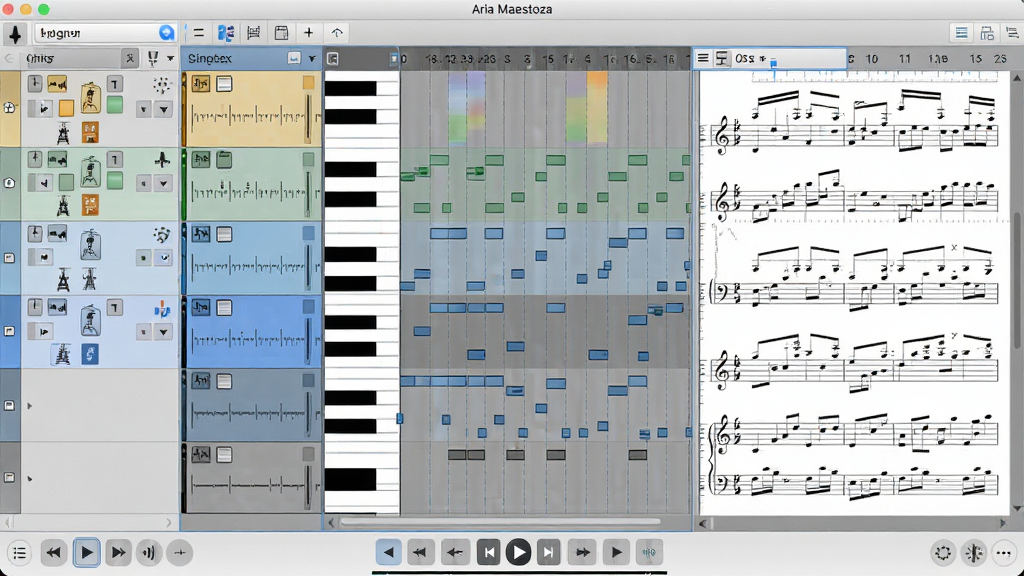Image resolution: width=1024 pixels, height=576 pixels.
Task: Click the up-arrow icon in the top toolbar
Action: [x=337, y=33]
